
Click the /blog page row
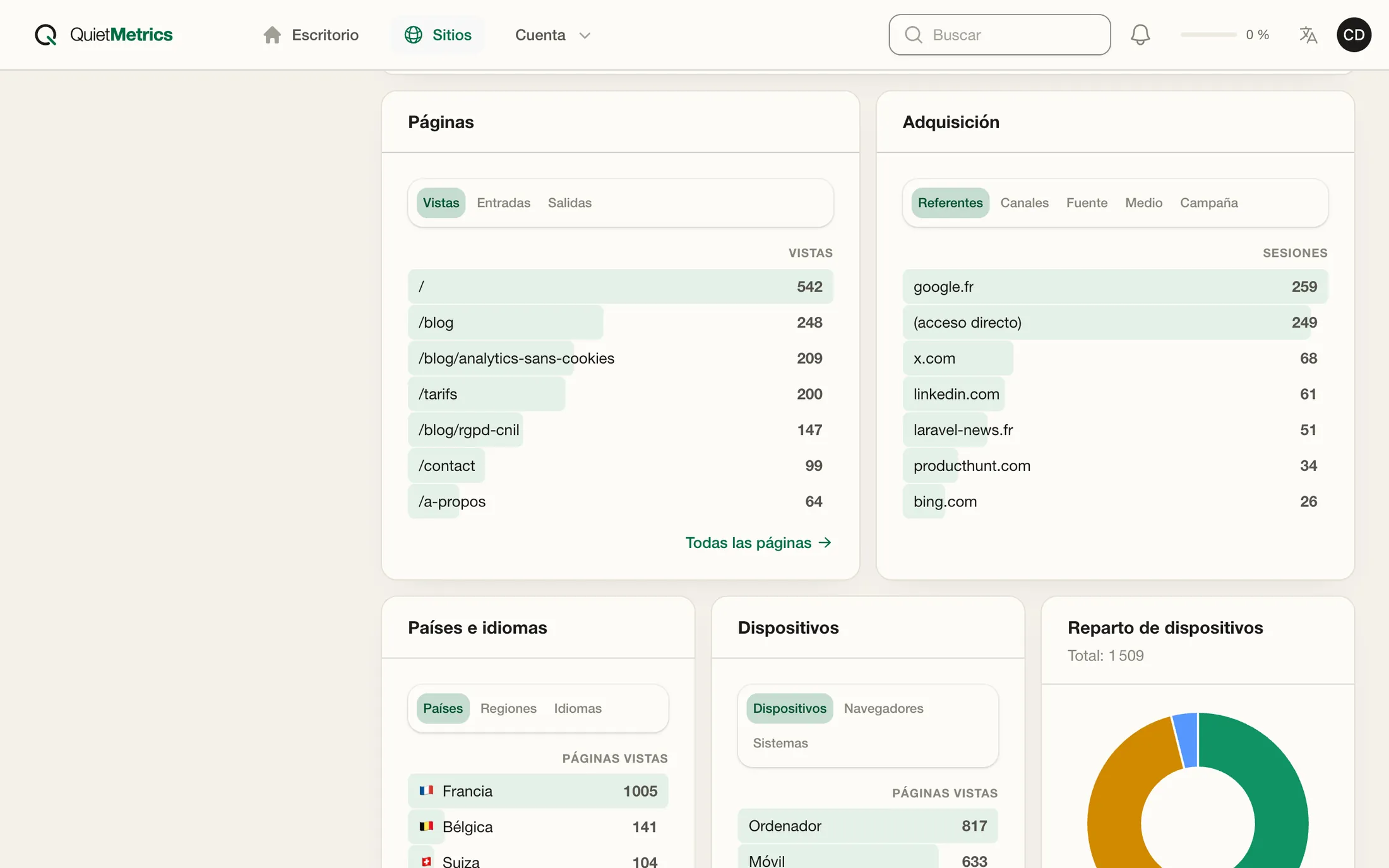point(620,323)
